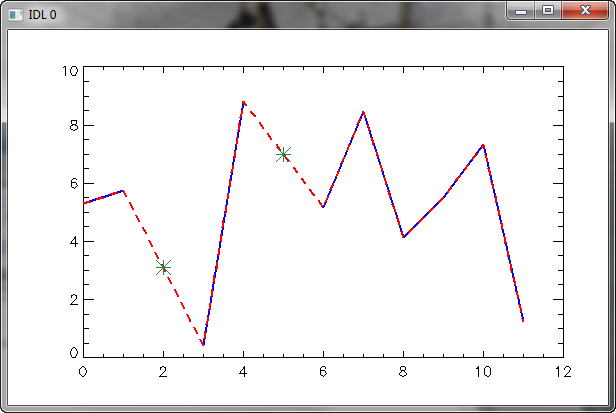Image resolution: width=616 pixels, height=413 pixels.
Task: Click the plot peak at x=4
Action: point(244,103)
